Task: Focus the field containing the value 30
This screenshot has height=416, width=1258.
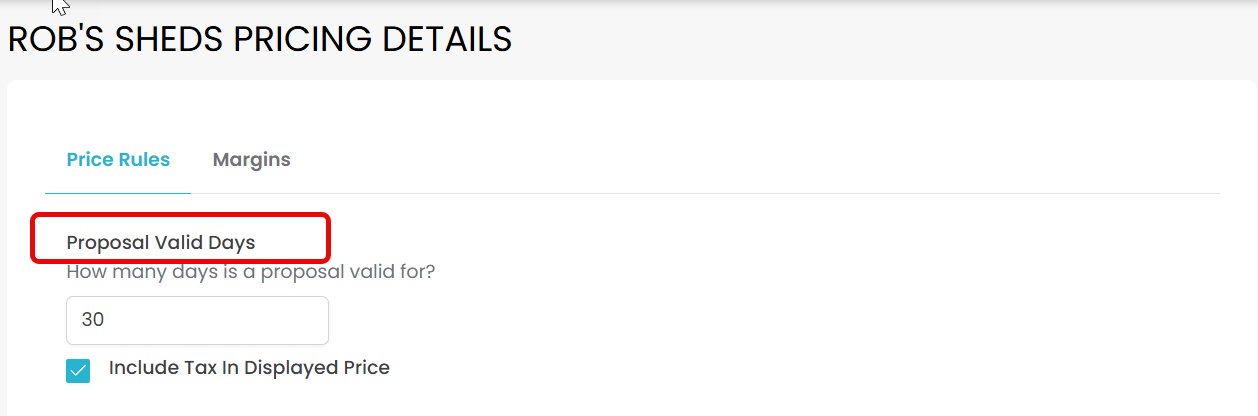Action: (197, 320)
